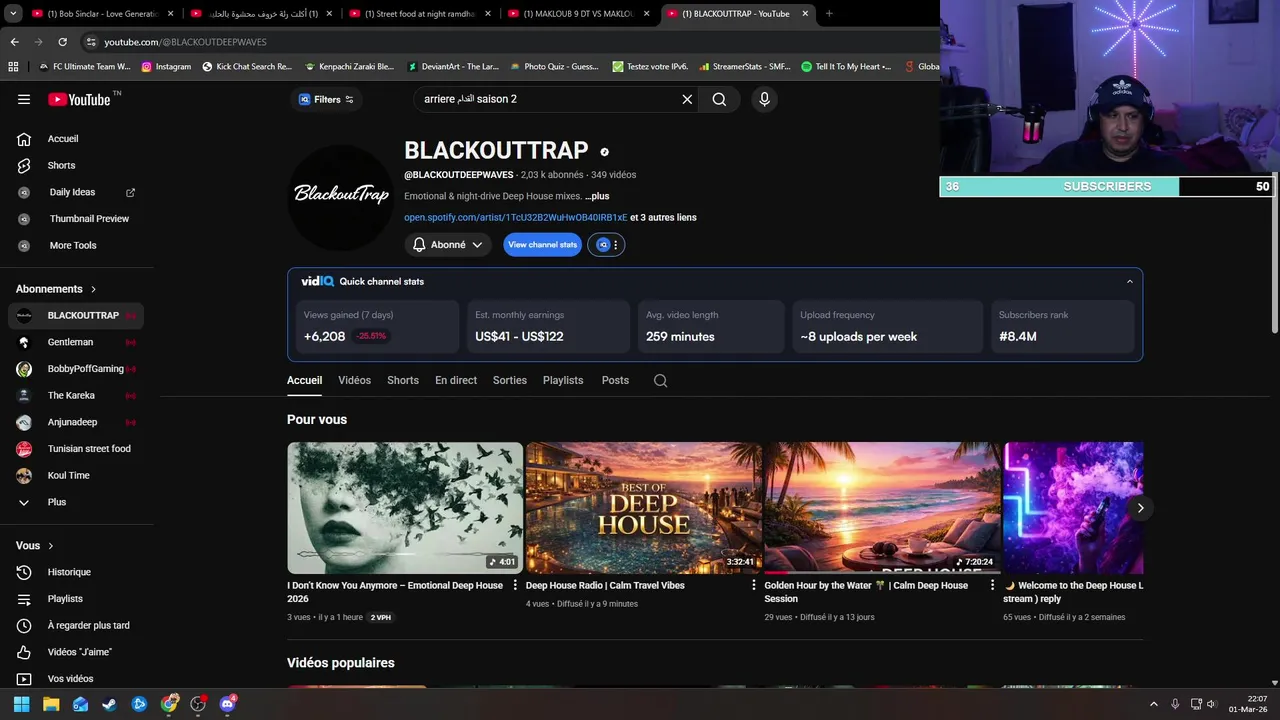Screen dimensions: 1280x720
Task: Open browser tab search dropdown
Action: [13, 13]
